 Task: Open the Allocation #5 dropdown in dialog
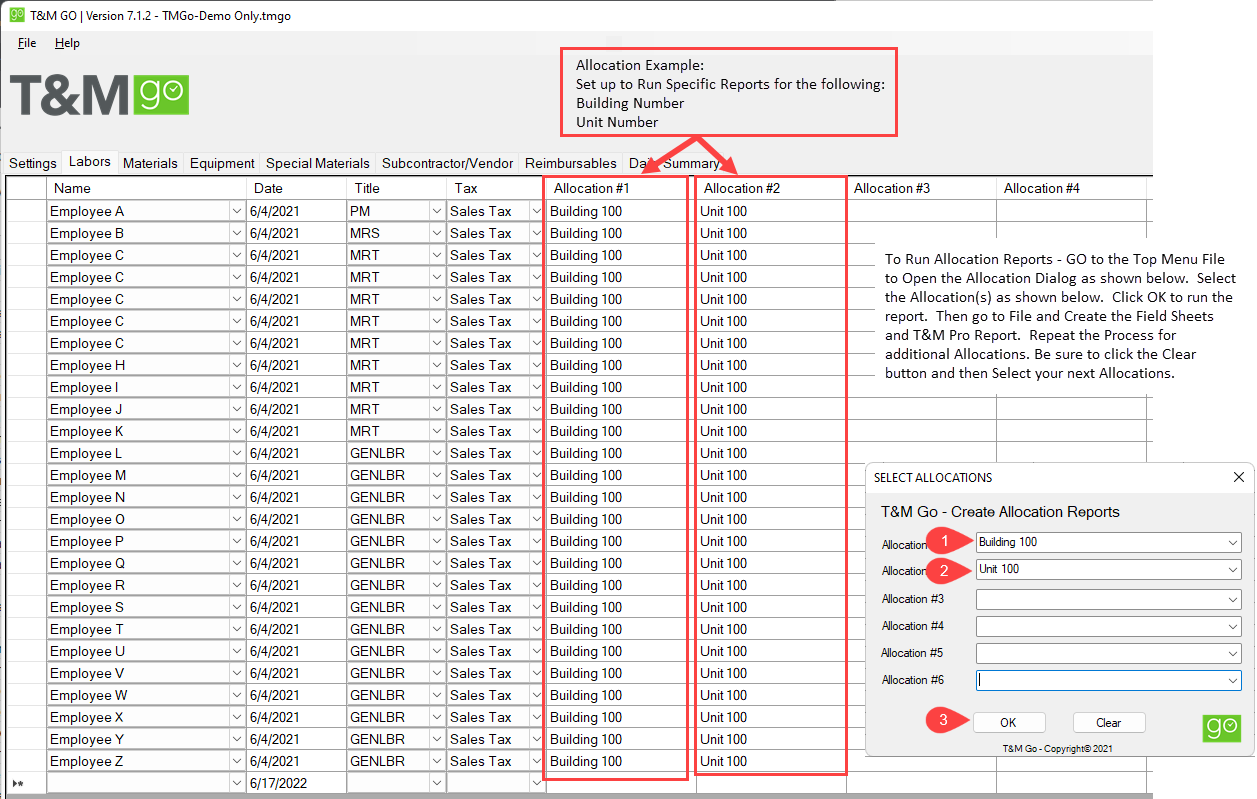click(1232, 653)
